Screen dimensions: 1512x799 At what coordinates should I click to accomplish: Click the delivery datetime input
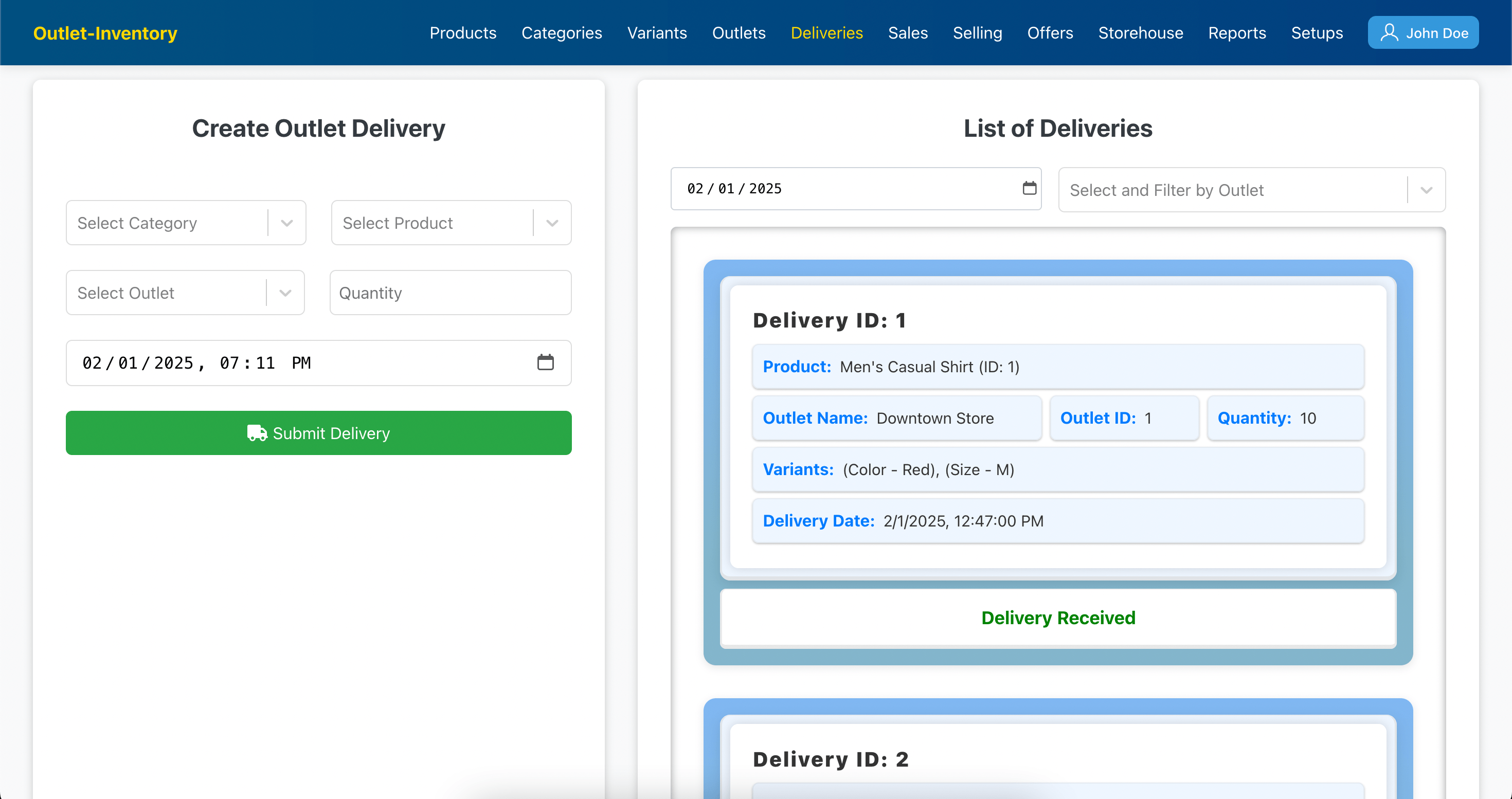coord(319,362)
